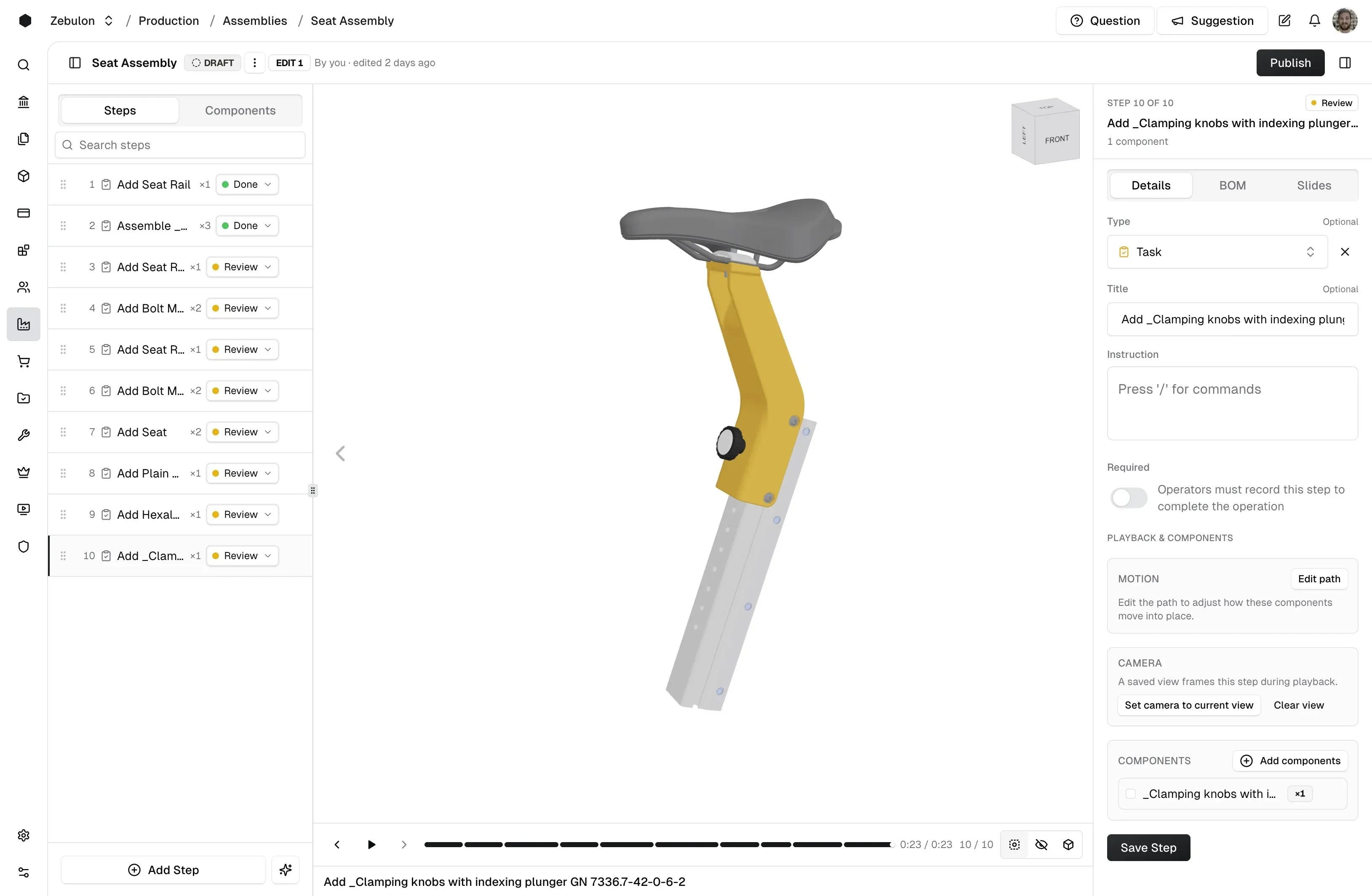This screenshot has width=1372, height=896.
Task: Click Set camera to current view
Action: (x=1189, y=705)
